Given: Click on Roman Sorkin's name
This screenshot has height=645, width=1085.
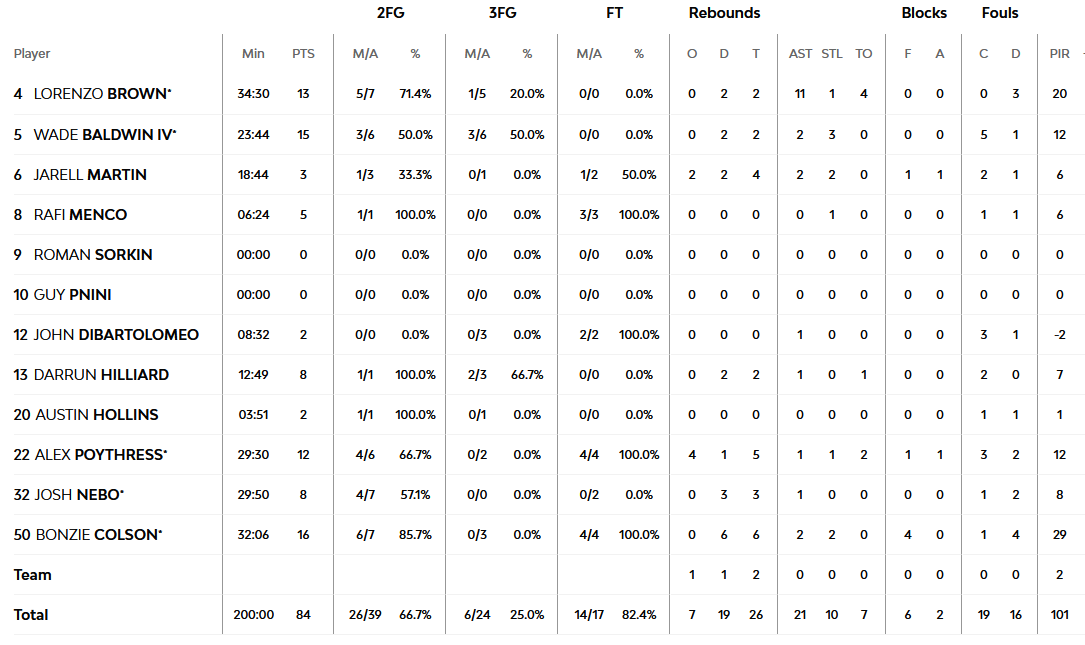Looking at the screenshot, I should click(x=93, y=254).
